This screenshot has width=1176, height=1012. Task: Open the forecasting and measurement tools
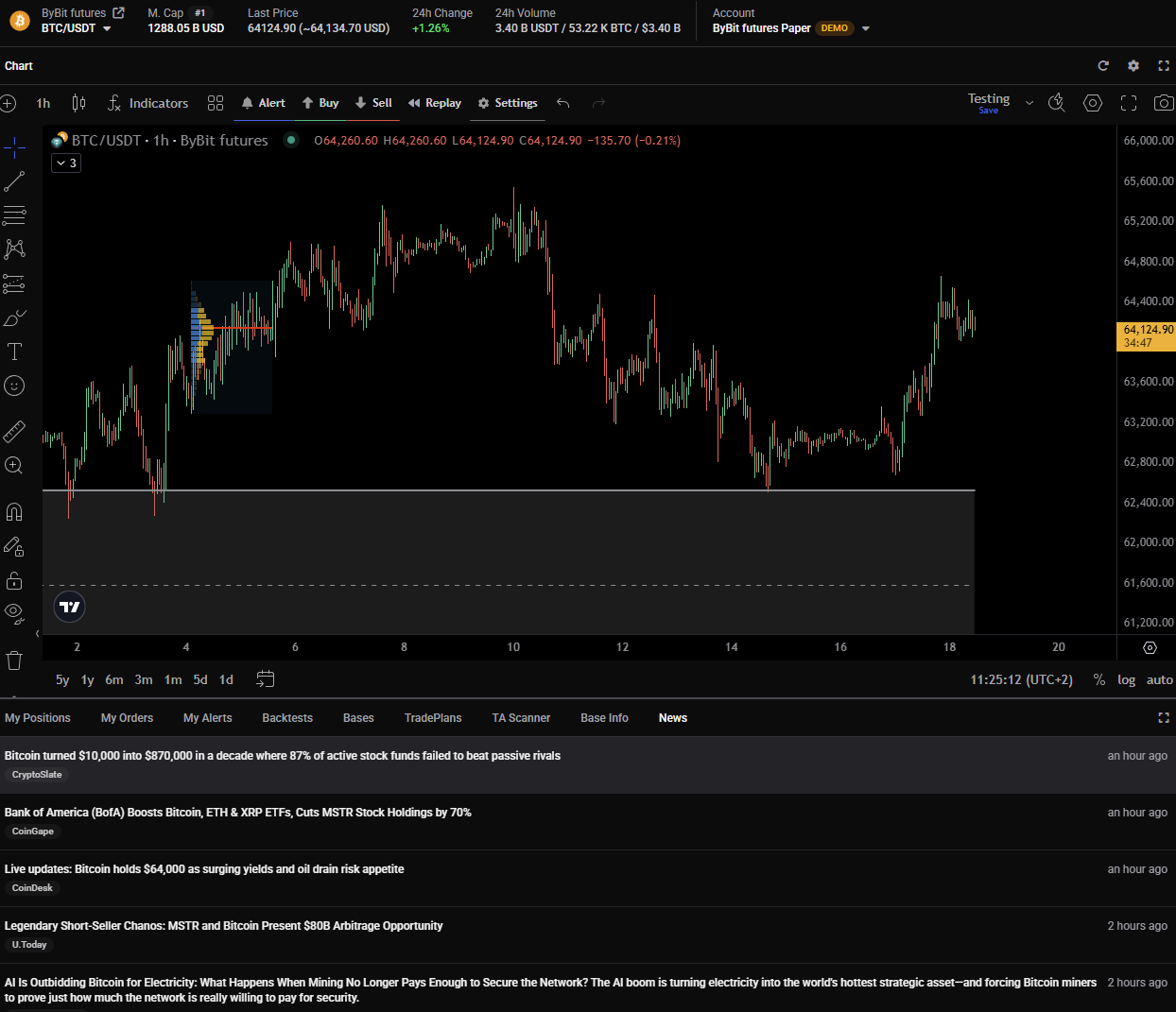pyautogui.click(x=14, y=283)
